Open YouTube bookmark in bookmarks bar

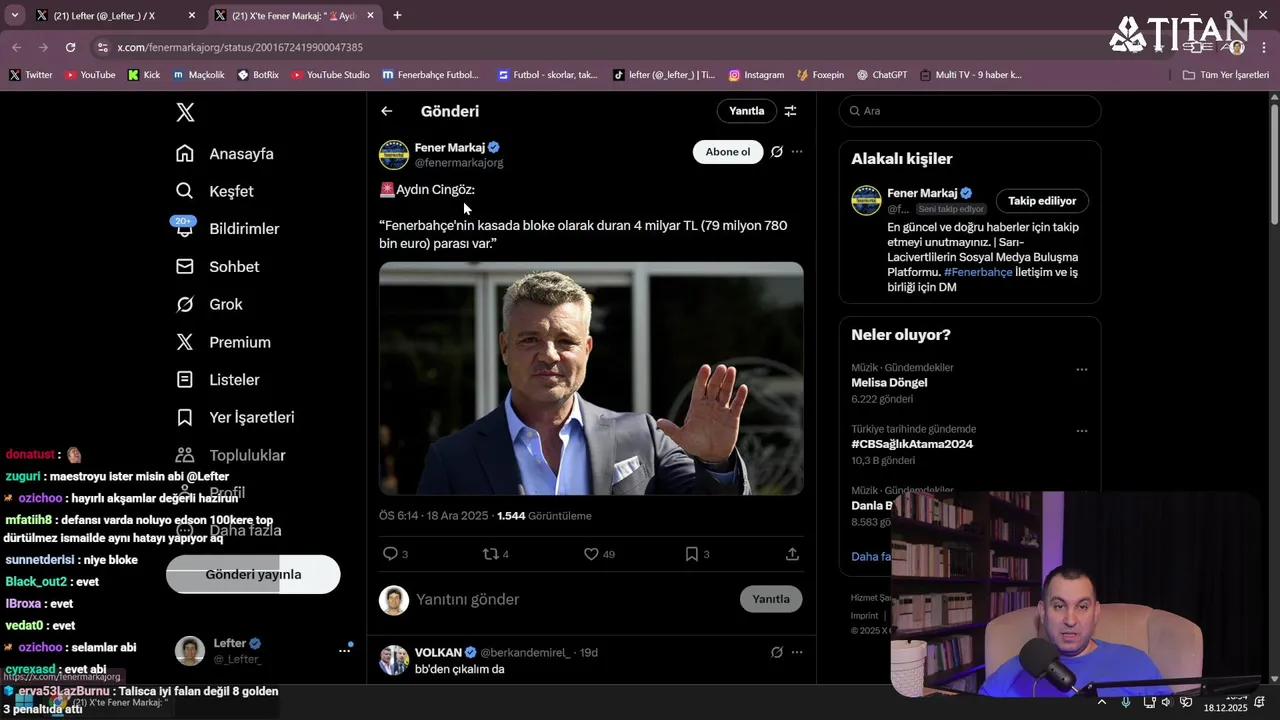click(x=90, y=75)
